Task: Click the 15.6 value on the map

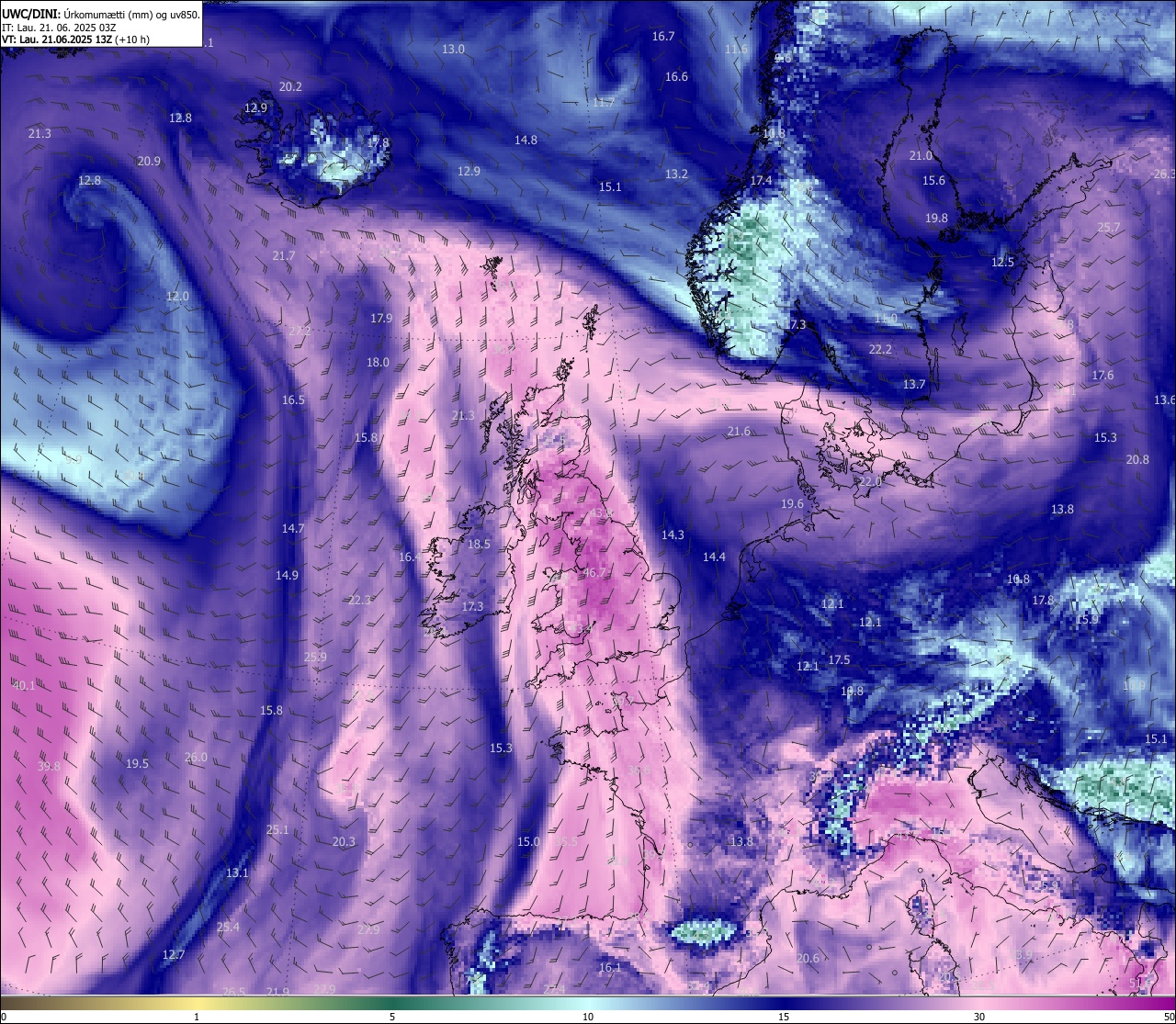Action: tap(933, 180)
